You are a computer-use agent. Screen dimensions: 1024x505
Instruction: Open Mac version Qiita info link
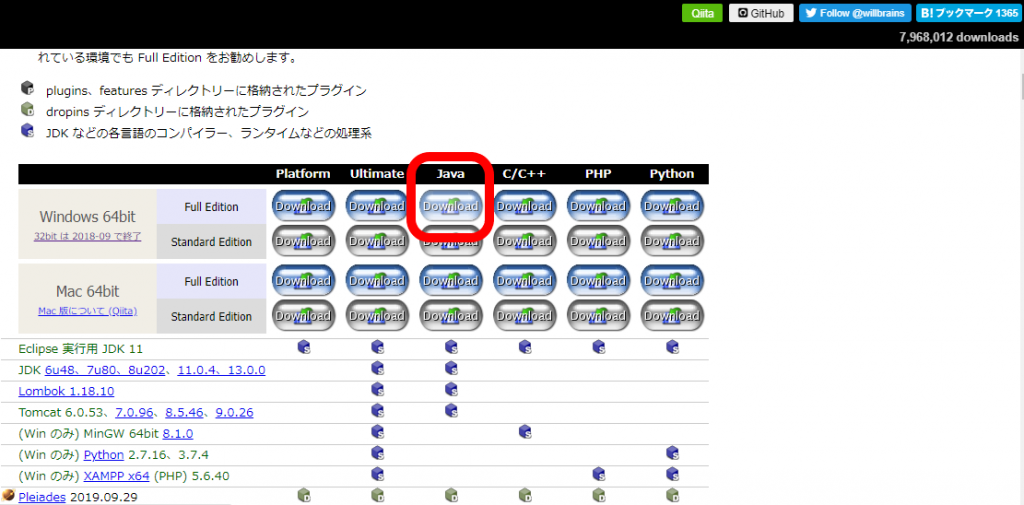coord(87,311)
